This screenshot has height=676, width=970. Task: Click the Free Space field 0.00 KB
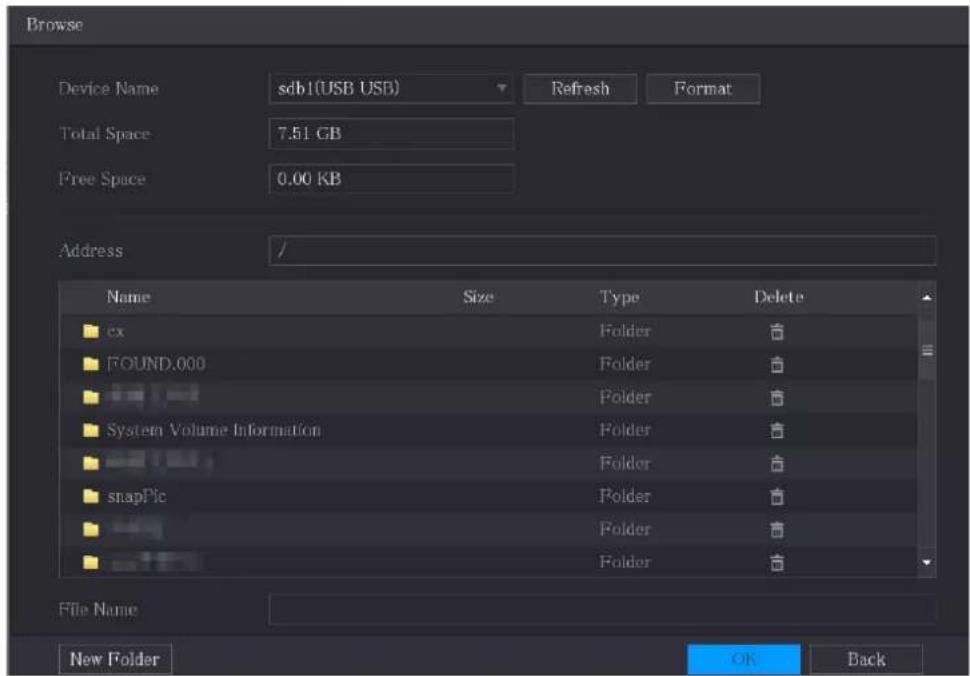[x=391, y=179]
